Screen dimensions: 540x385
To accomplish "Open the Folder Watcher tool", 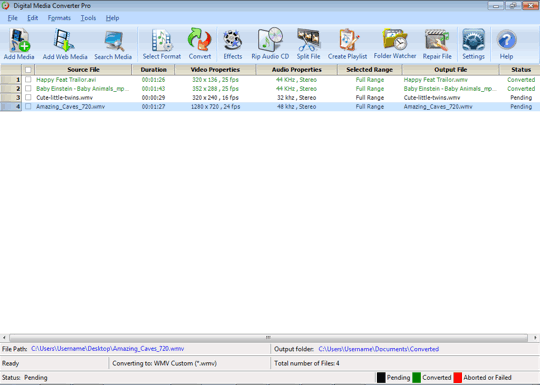I will (x=395, y=44).
